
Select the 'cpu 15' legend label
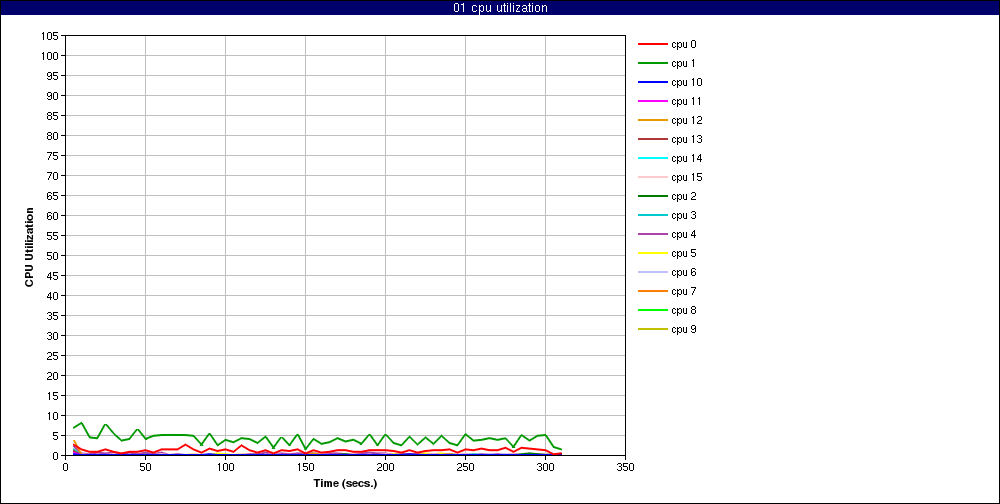(x=687, y=177)
